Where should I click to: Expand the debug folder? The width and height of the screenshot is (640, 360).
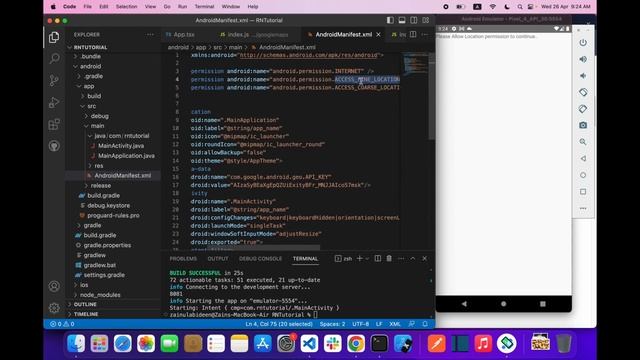point(99,116)
